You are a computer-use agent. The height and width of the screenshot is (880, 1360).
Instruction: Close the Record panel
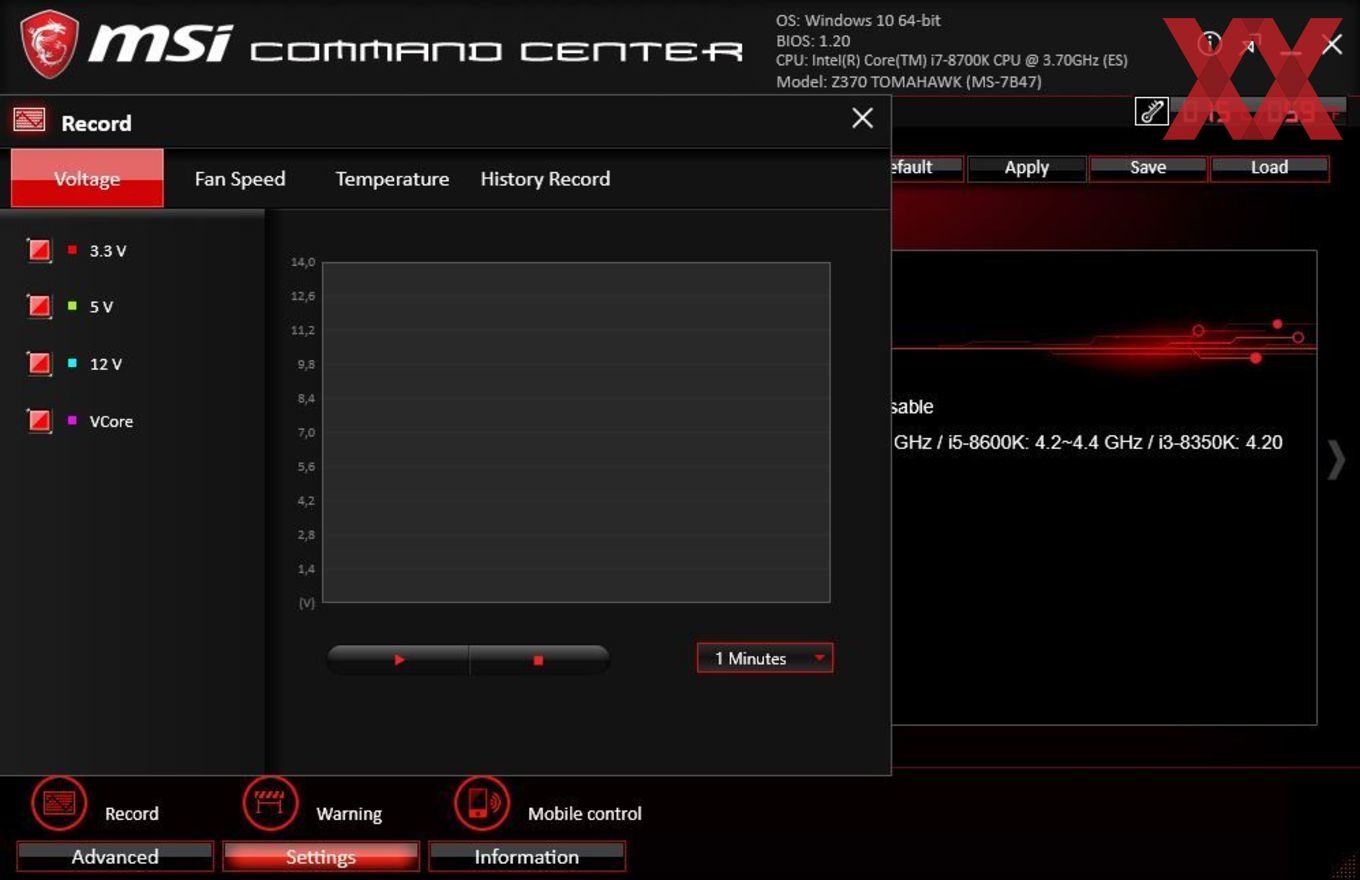point(862,118)
